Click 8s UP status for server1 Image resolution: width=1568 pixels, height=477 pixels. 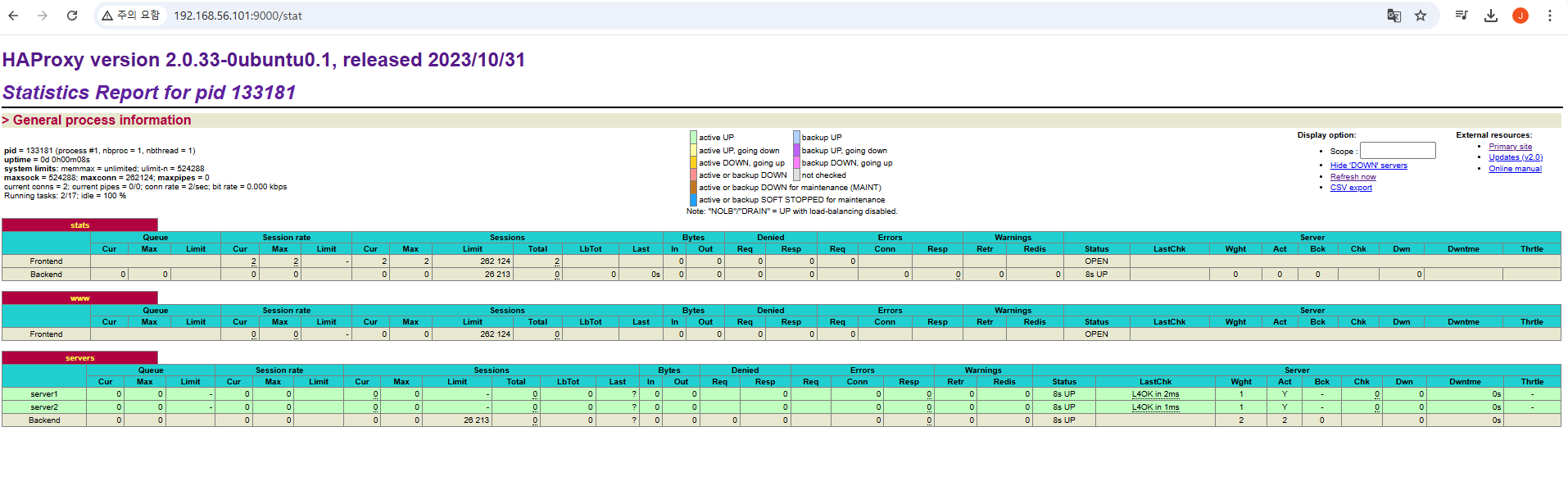point(1063,394)
